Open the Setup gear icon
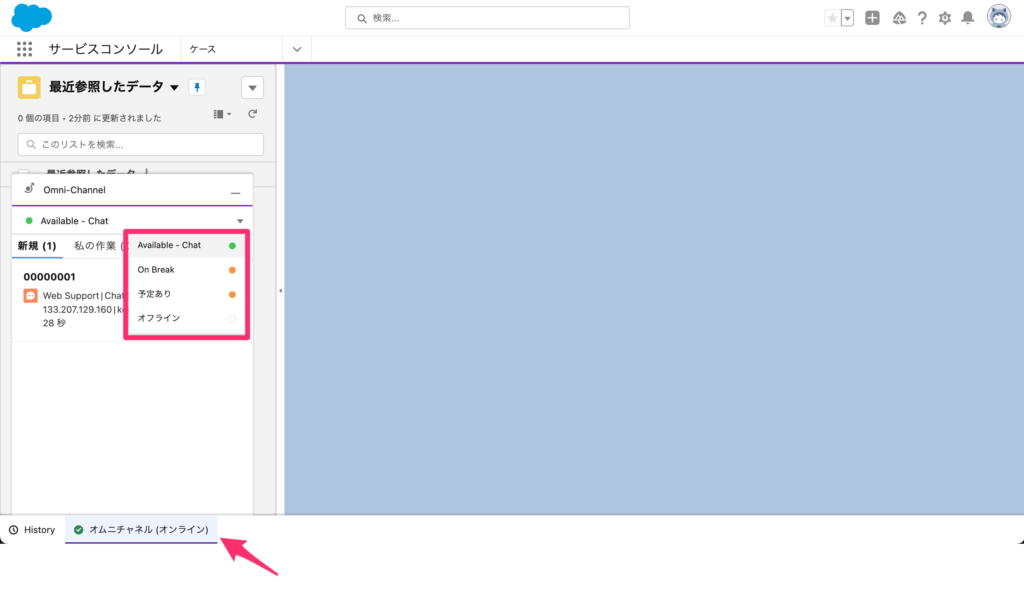 click(x=944, y=18)
